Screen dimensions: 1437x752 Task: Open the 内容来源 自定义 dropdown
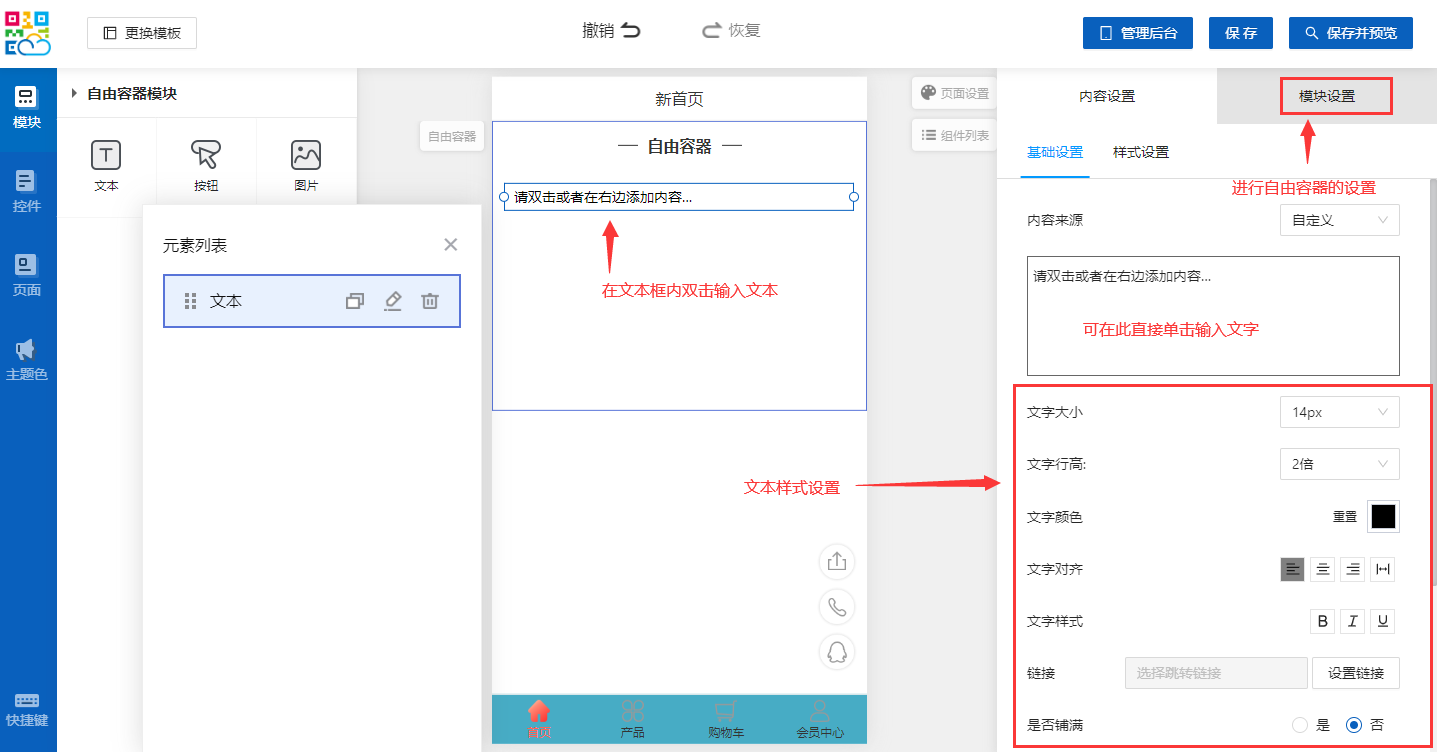[x=1339, y=220]
